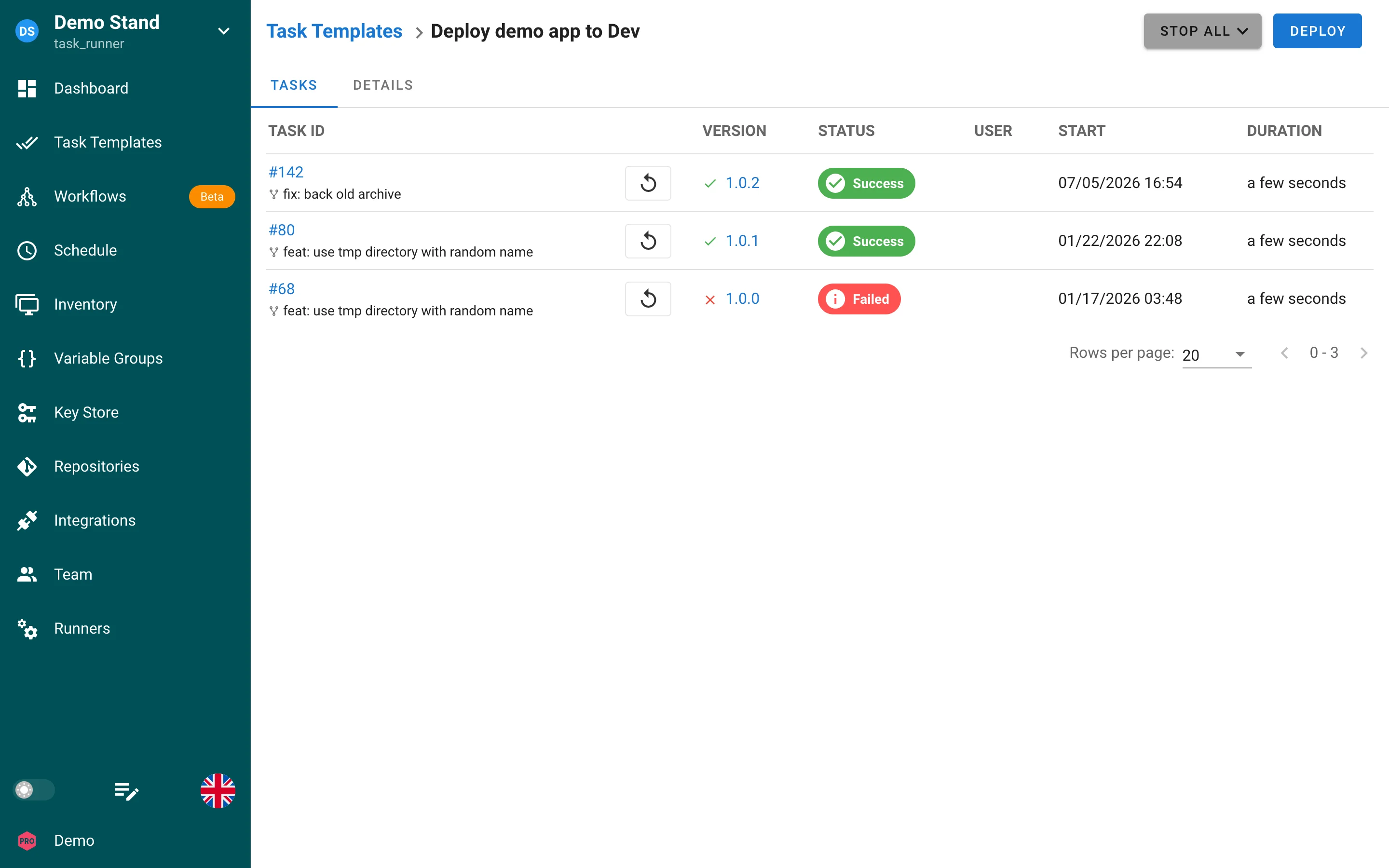Open the Integrations plug icon
Image resolution: width=1389 pixels, height=868 pixels.
[27, 520]
